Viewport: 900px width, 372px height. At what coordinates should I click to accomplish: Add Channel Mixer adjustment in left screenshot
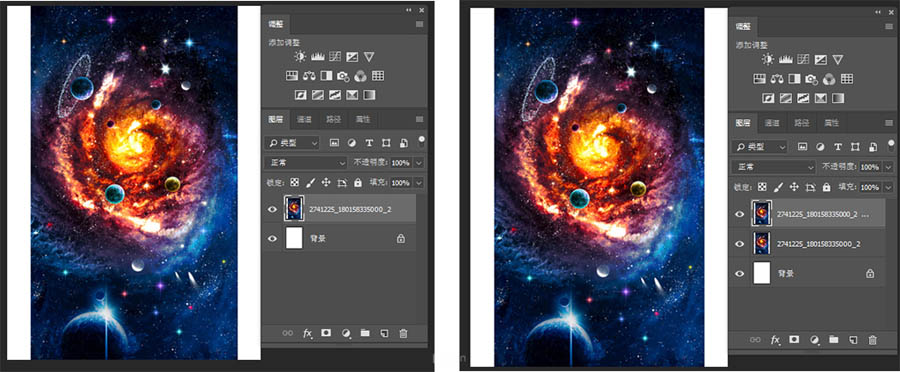coord(360,75)
